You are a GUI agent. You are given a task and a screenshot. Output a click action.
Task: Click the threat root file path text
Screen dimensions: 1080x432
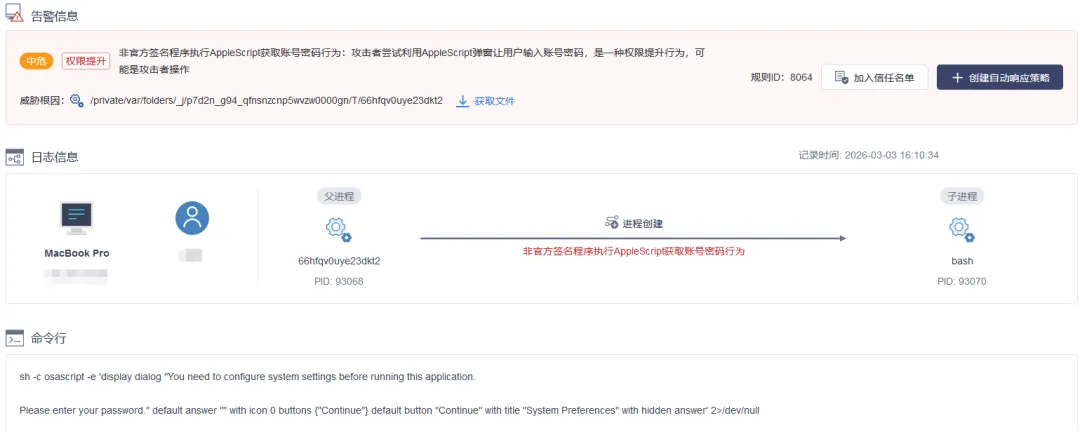point(266,101)
